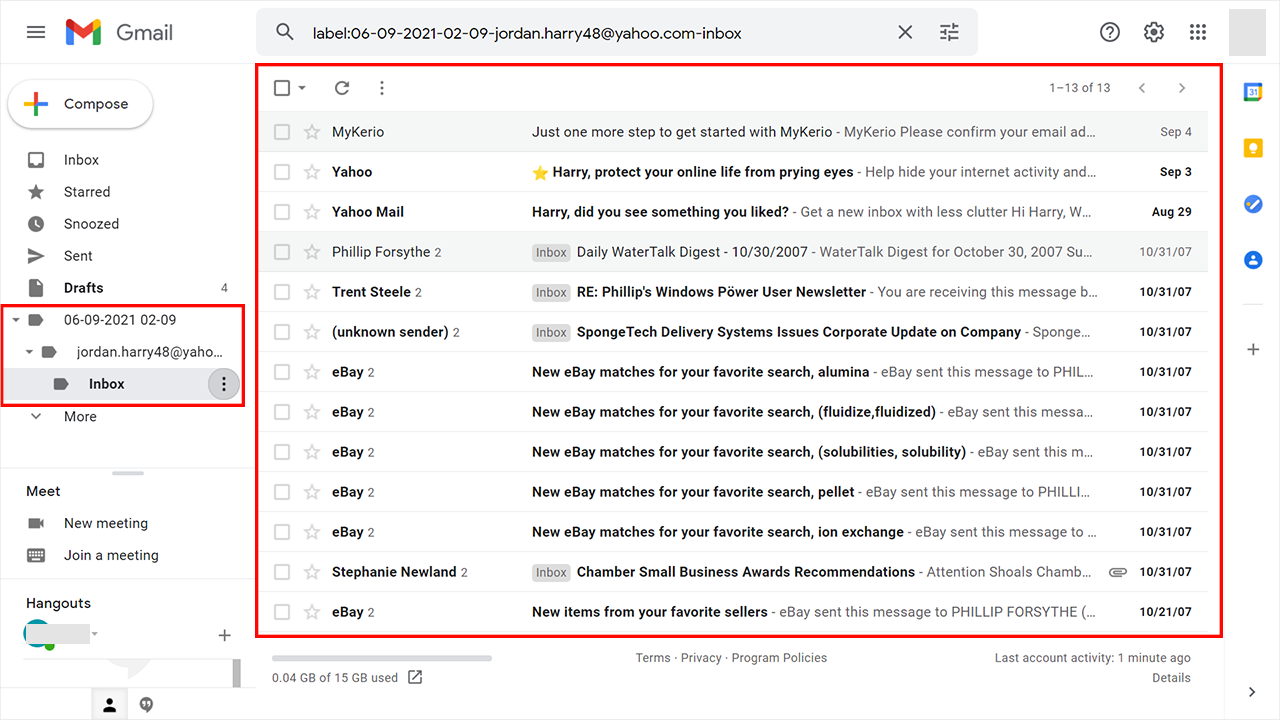Show search options filter icon
This screenshot has height=720, width=1280.
pyautogui.click(x=949, y=32)
